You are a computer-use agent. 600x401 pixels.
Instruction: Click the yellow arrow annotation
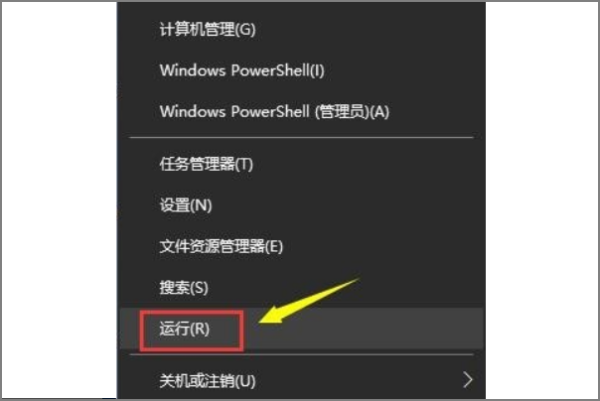(308, 301)
